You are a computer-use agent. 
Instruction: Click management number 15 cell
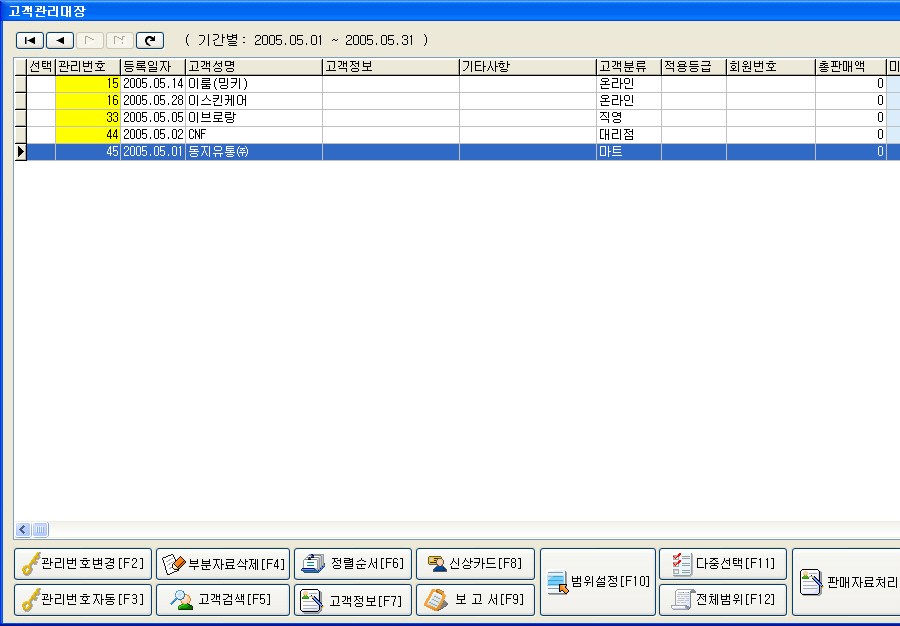[88, 84]
